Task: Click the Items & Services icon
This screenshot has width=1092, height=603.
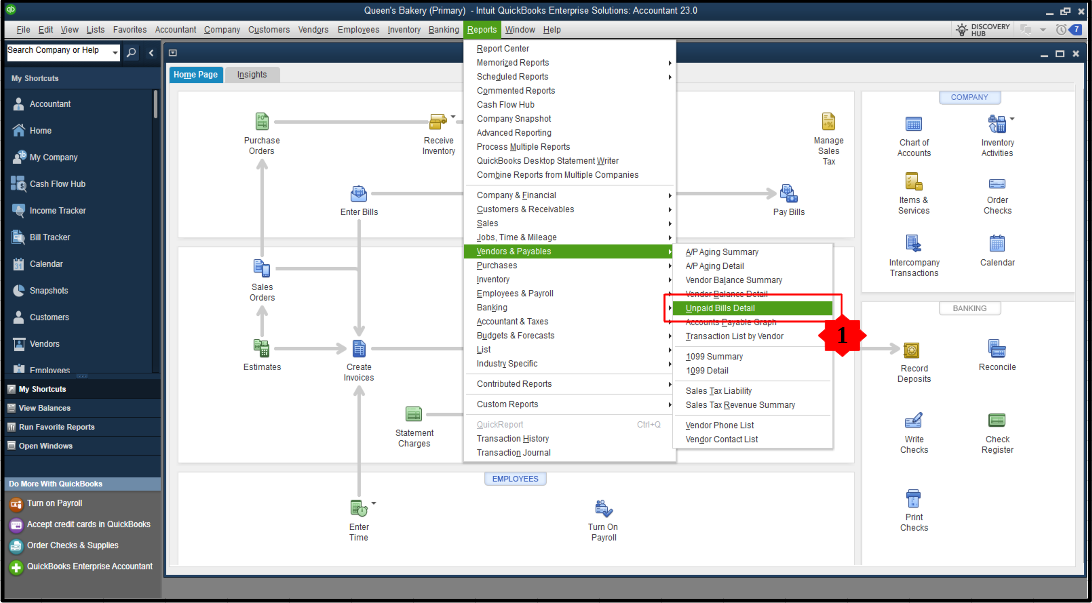Action: pos(914,182)
